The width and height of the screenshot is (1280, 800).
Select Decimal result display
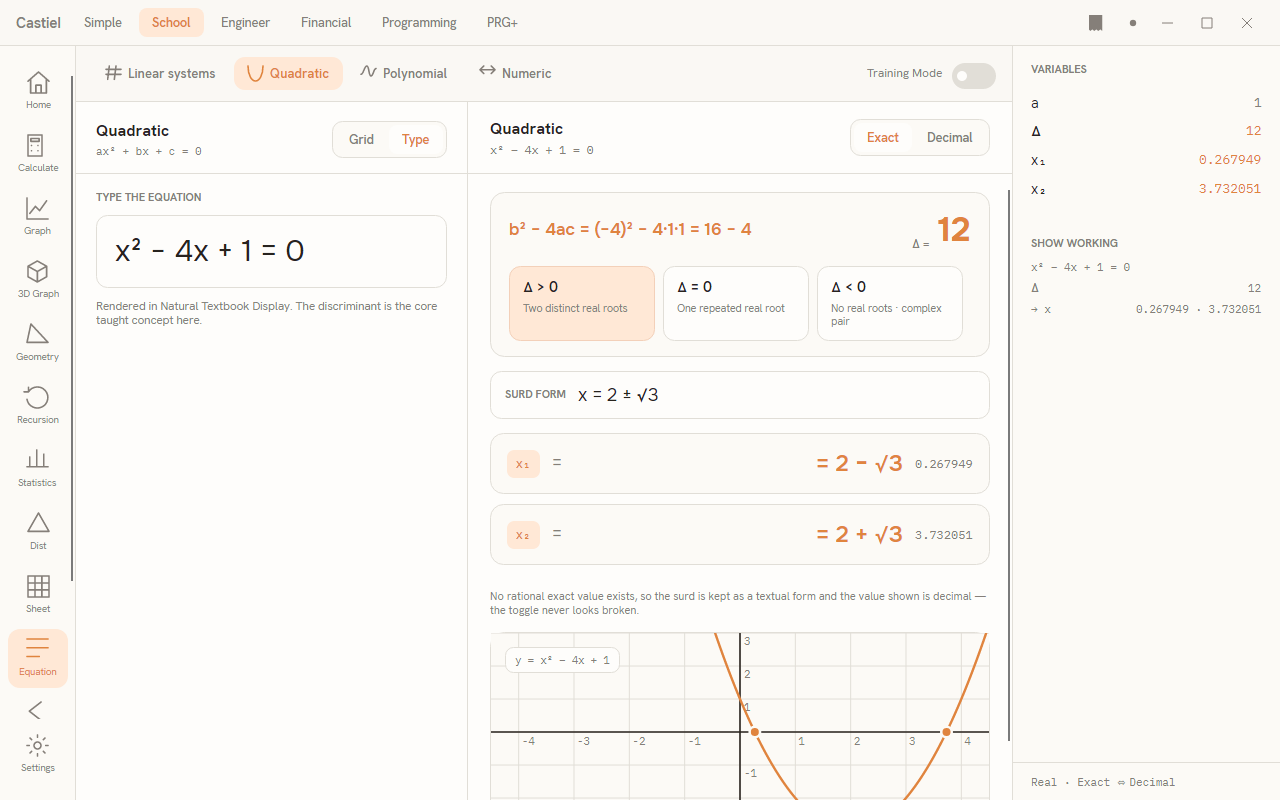click(950, 138)
